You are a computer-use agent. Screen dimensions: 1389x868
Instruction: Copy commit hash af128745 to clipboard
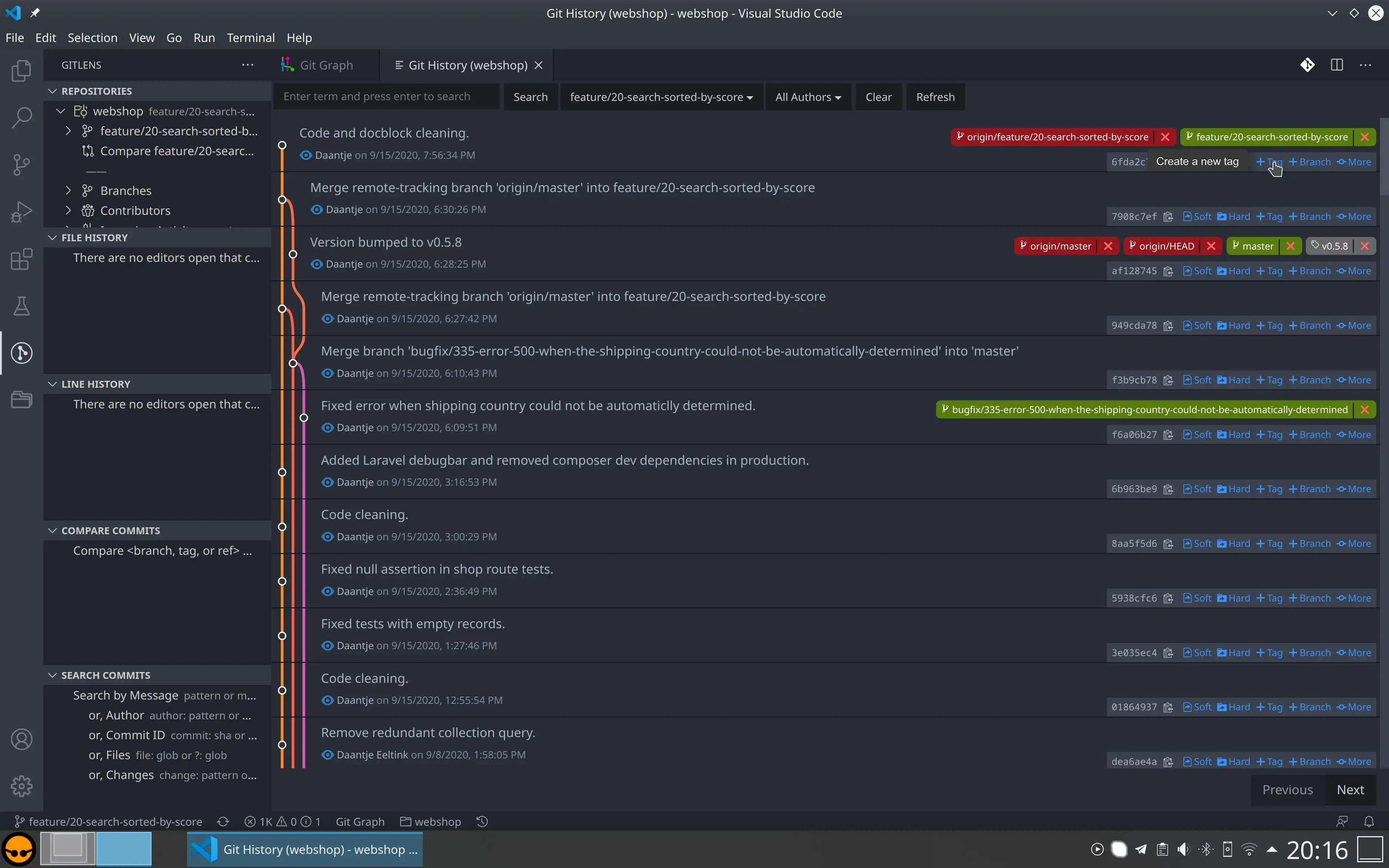click(1168, 272)
